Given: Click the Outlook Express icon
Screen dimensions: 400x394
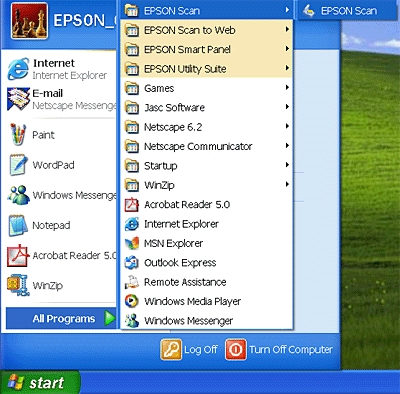Looking at the screenshot, I should point(132,263).
